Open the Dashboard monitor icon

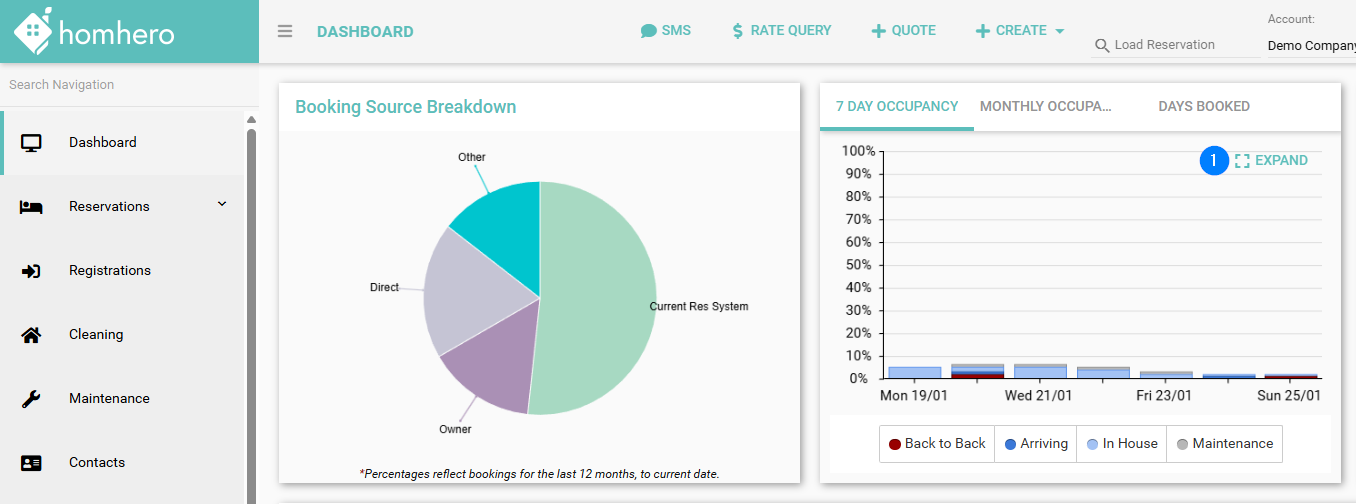click(x=31, y=143)
